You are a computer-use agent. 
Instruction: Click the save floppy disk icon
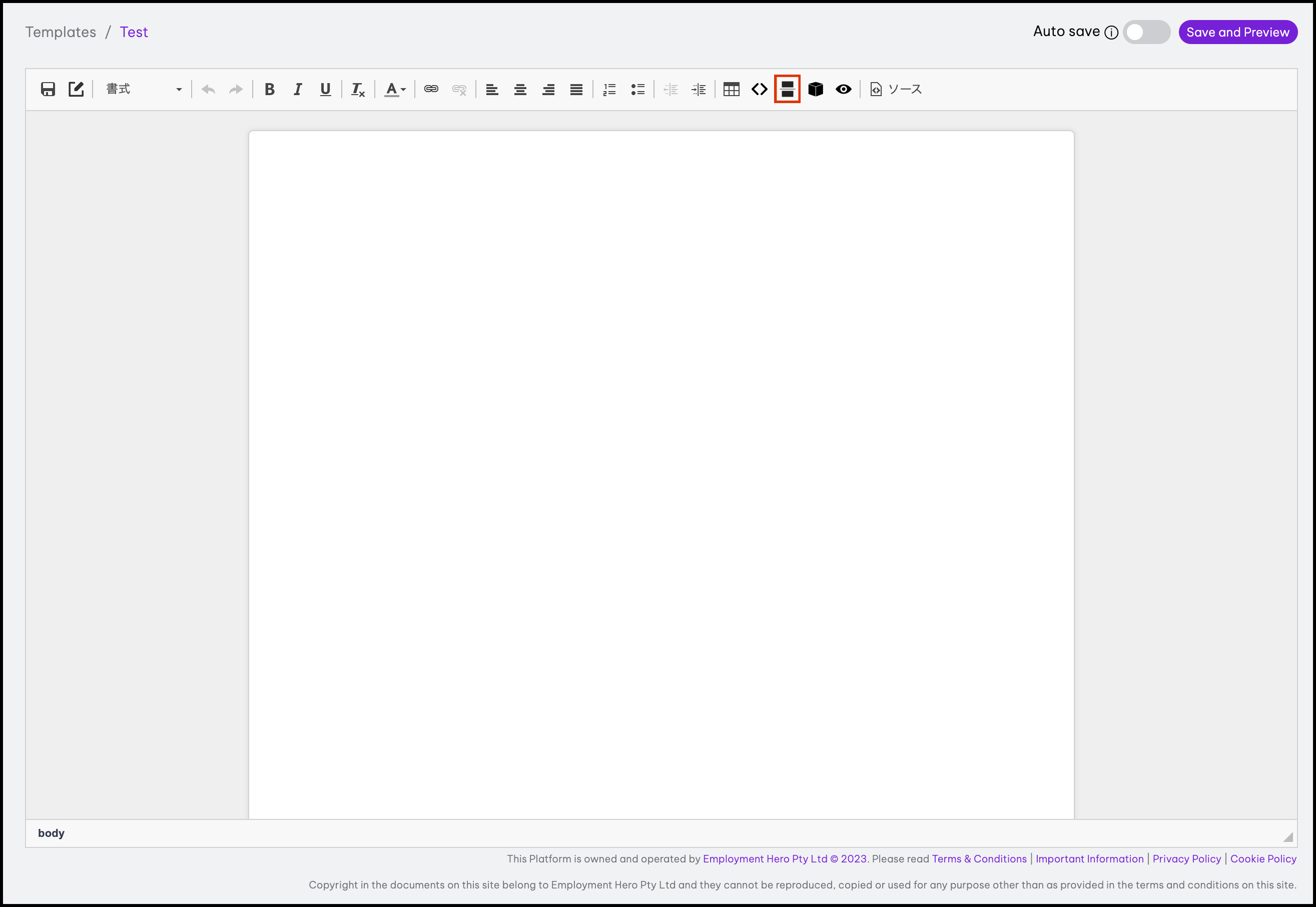click(x=48, y=89)
